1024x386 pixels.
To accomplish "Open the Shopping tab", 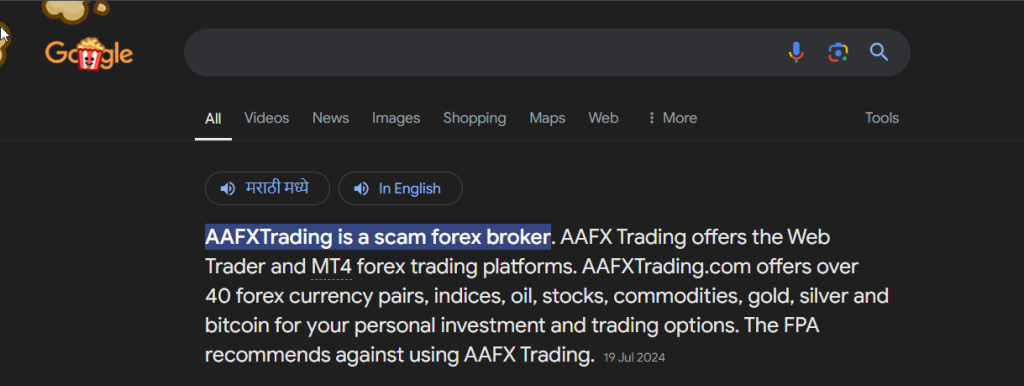I will tap(475, 118).
